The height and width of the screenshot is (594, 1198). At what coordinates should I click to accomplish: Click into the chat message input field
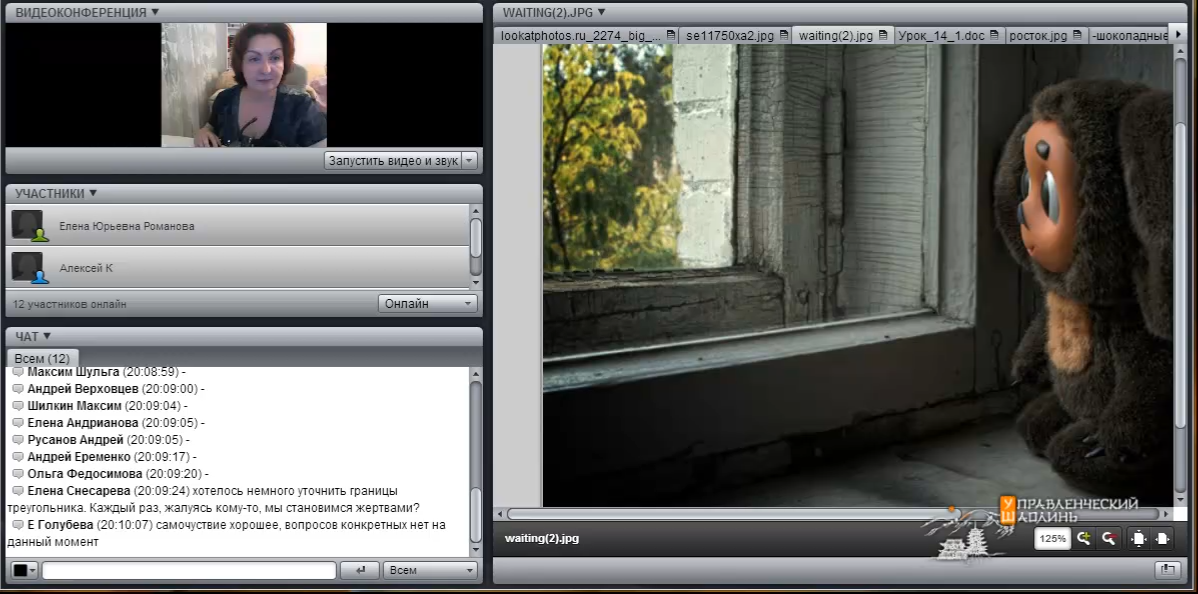(189, 570)
